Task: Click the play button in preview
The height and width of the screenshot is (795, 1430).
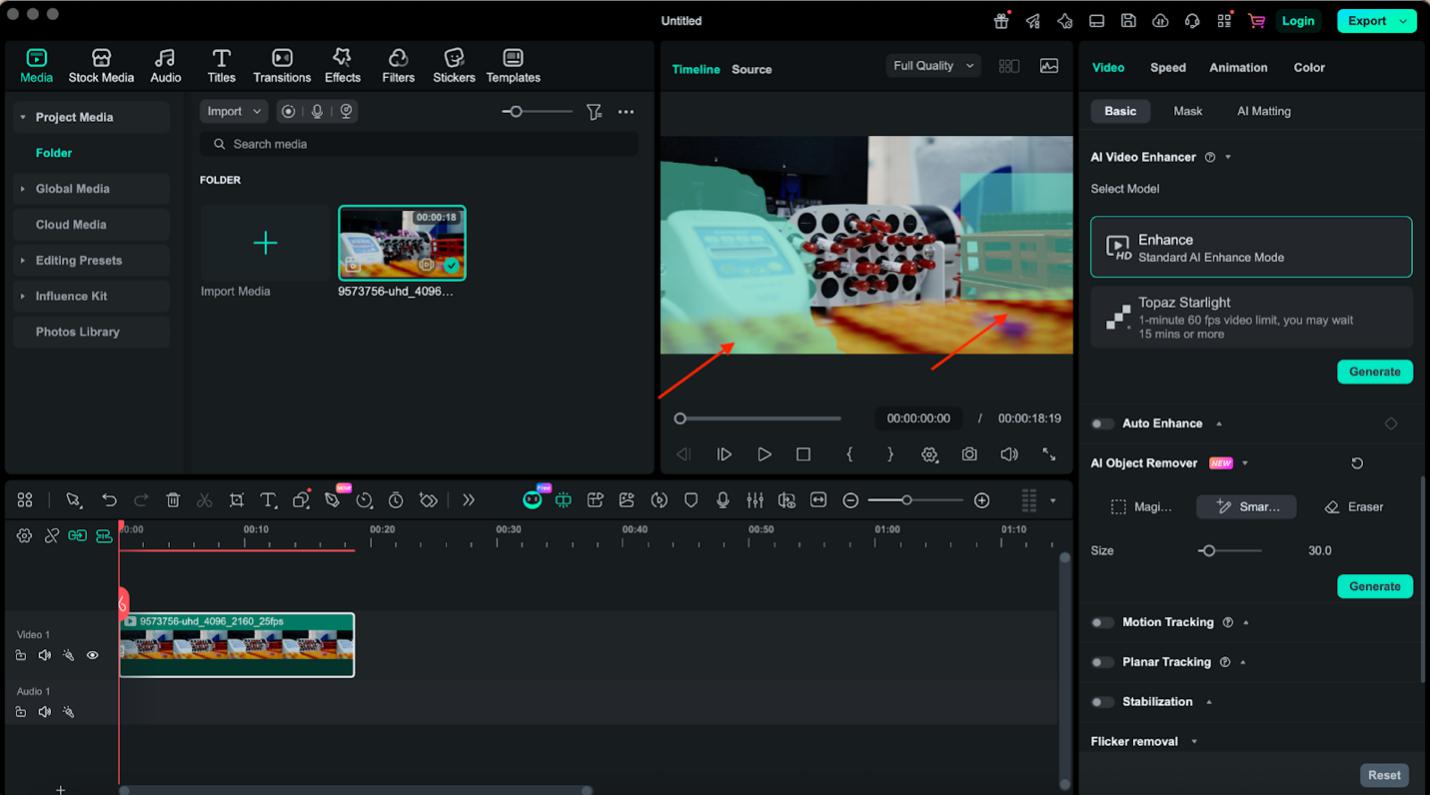Action: click(764, 454)
